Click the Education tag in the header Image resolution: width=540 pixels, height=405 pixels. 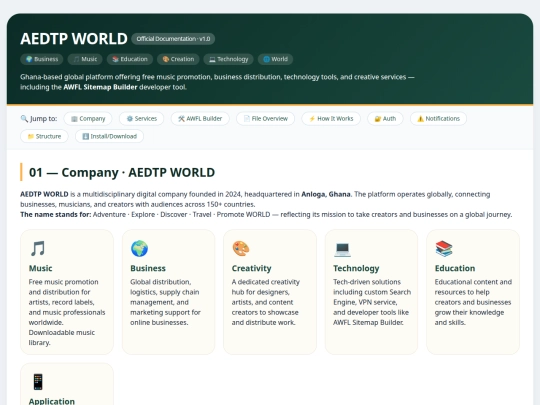pos(129,59)
